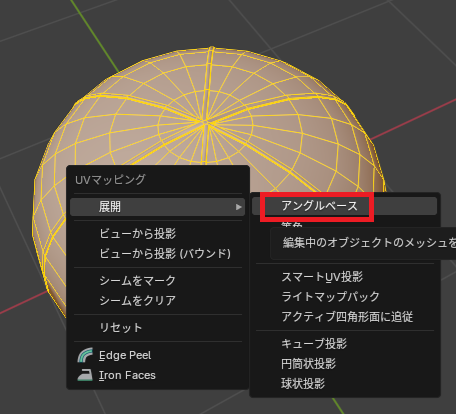
Task: Apply 球状投影 projection
Action: [x=303, y=383]
